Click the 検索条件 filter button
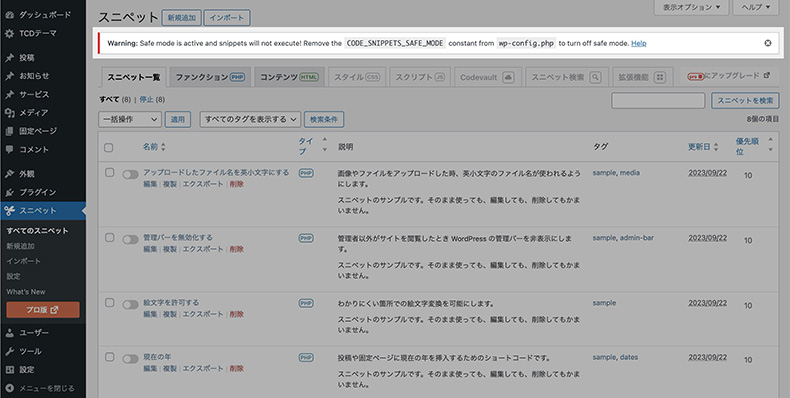Screen dimensions: 790x398 pos(324,119)
